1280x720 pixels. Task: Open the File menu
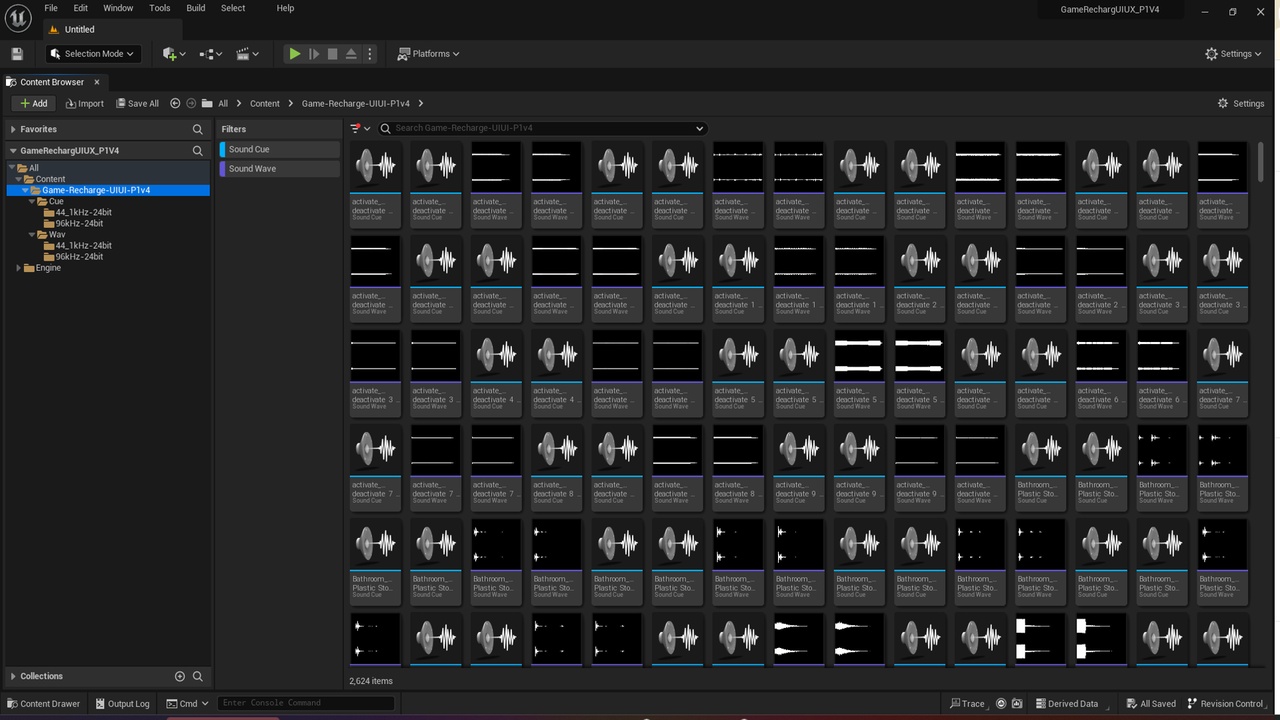(x=51, y=8)
